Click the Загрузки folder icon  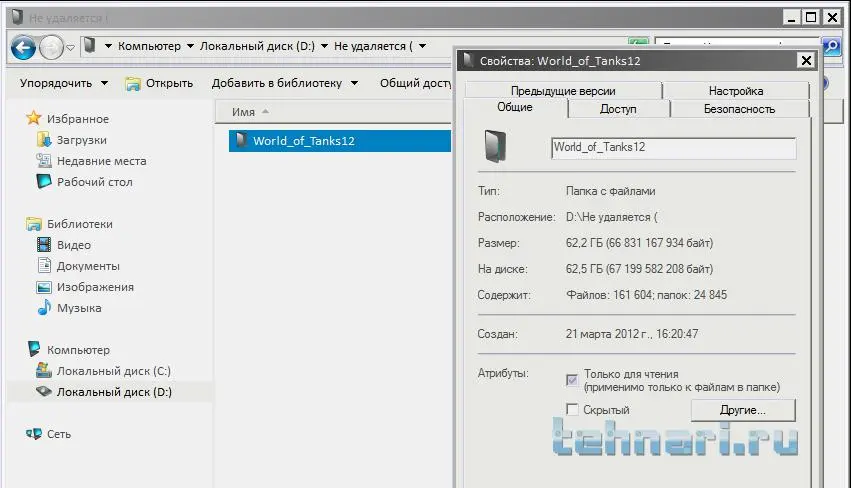click(x=44, y=140)
